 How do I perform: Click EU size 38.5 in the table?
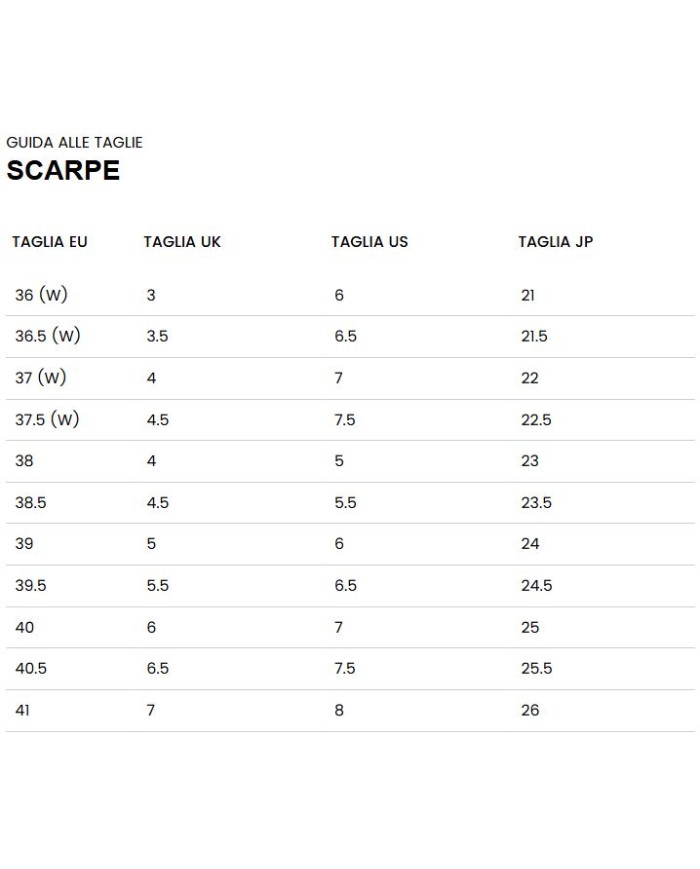point(31,503)
